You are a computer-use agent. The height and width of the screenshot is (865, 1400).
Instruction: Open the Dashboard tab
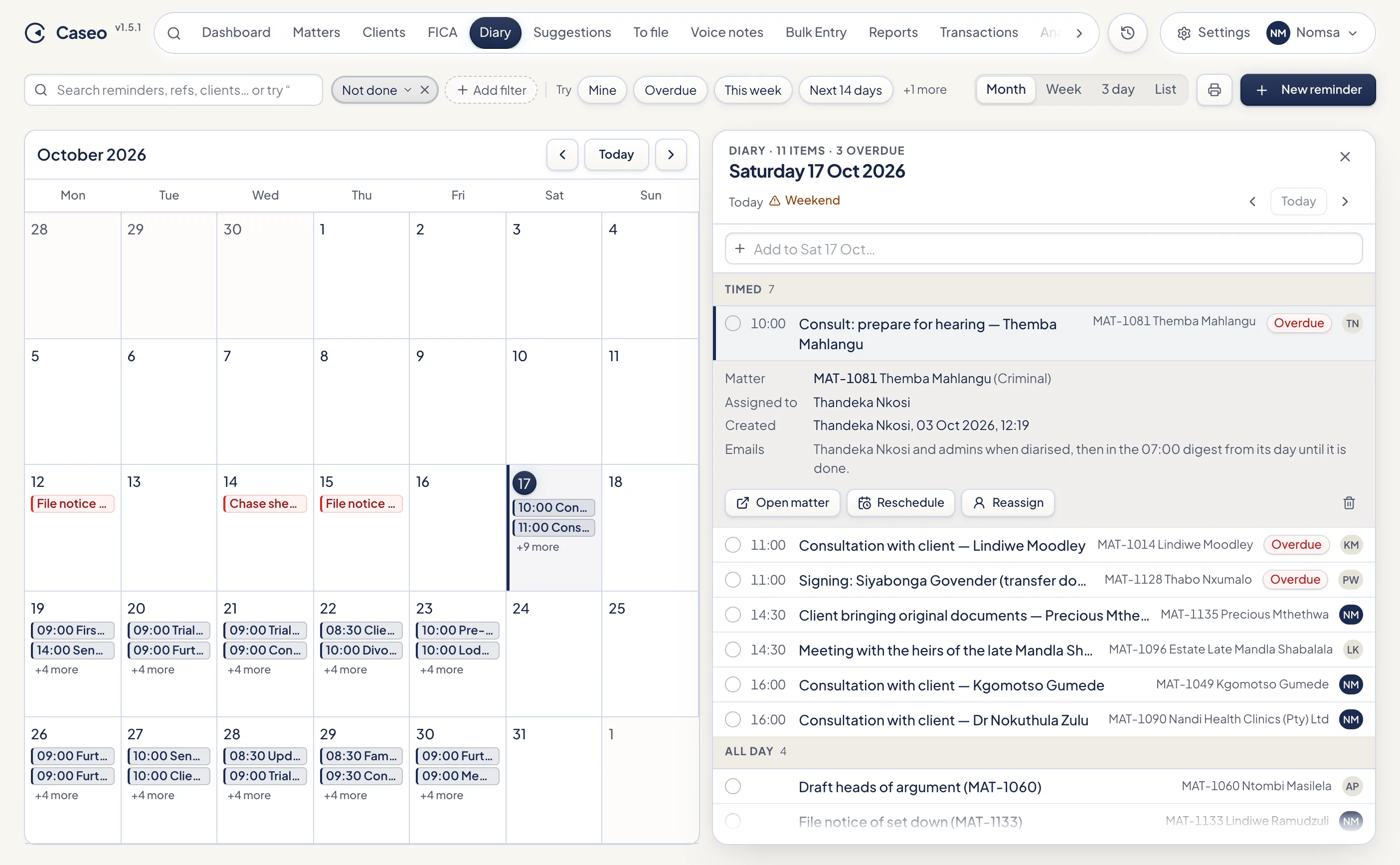coord(236,32)
